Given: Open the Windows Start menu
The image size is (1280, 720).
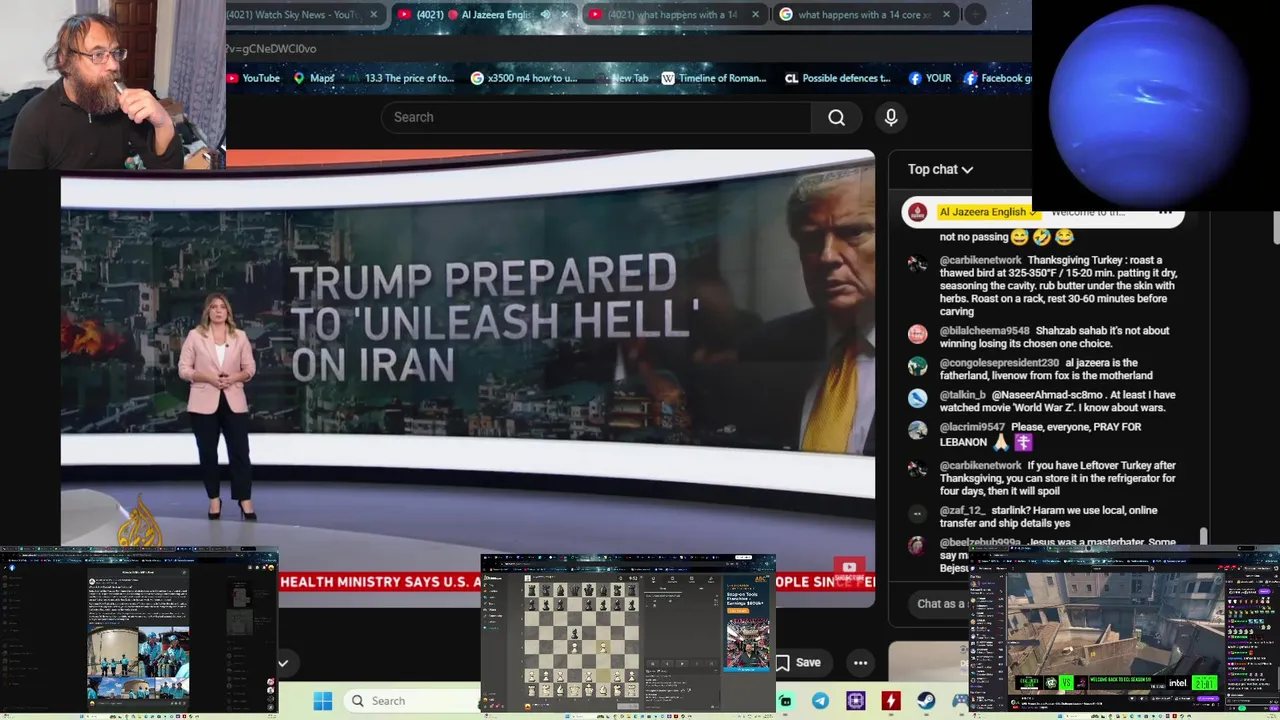Looking at the screenshot, I should tap(323, 701).
